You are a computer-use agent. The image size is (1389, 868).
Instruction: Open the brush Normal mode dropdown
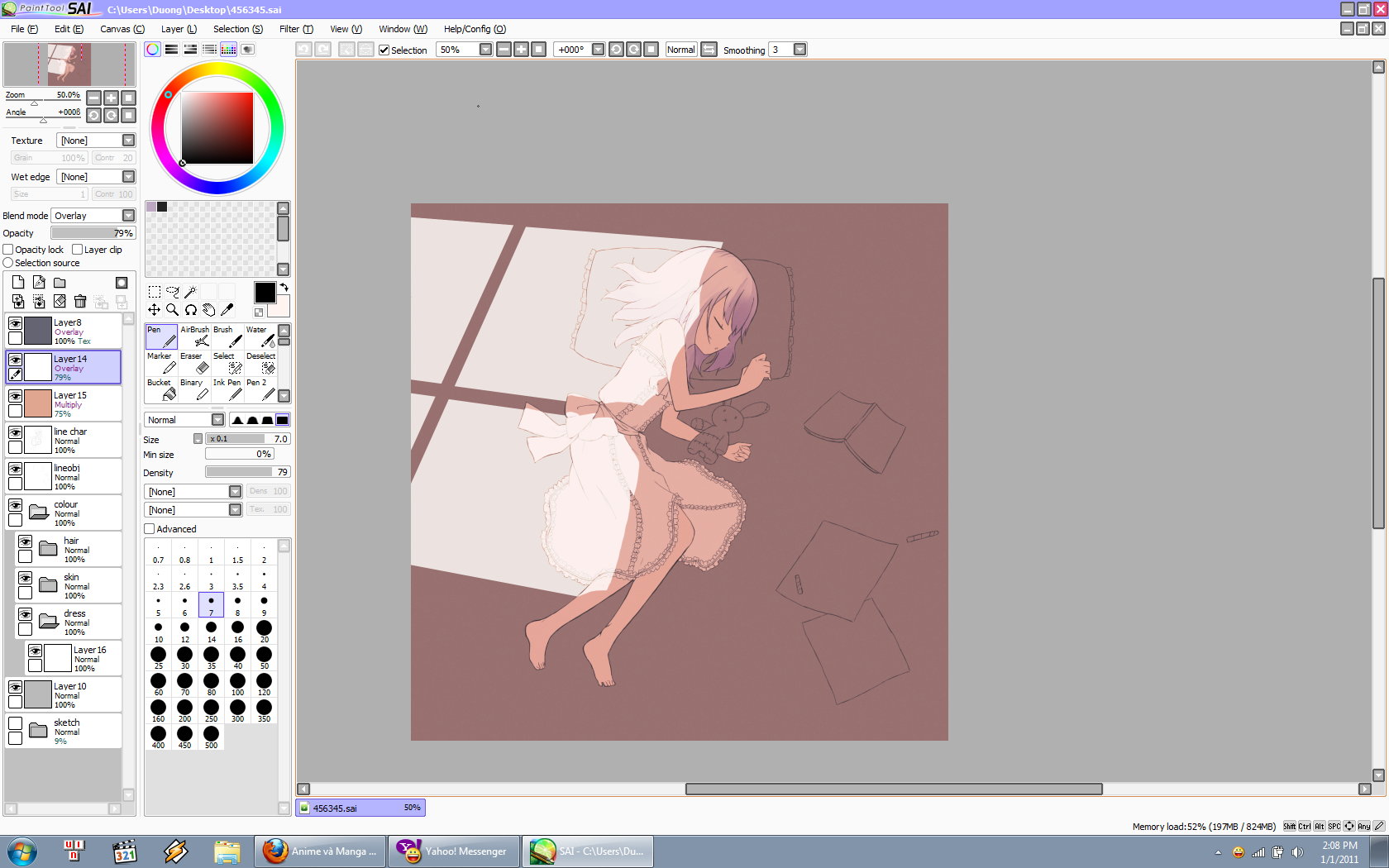point(184,420)
